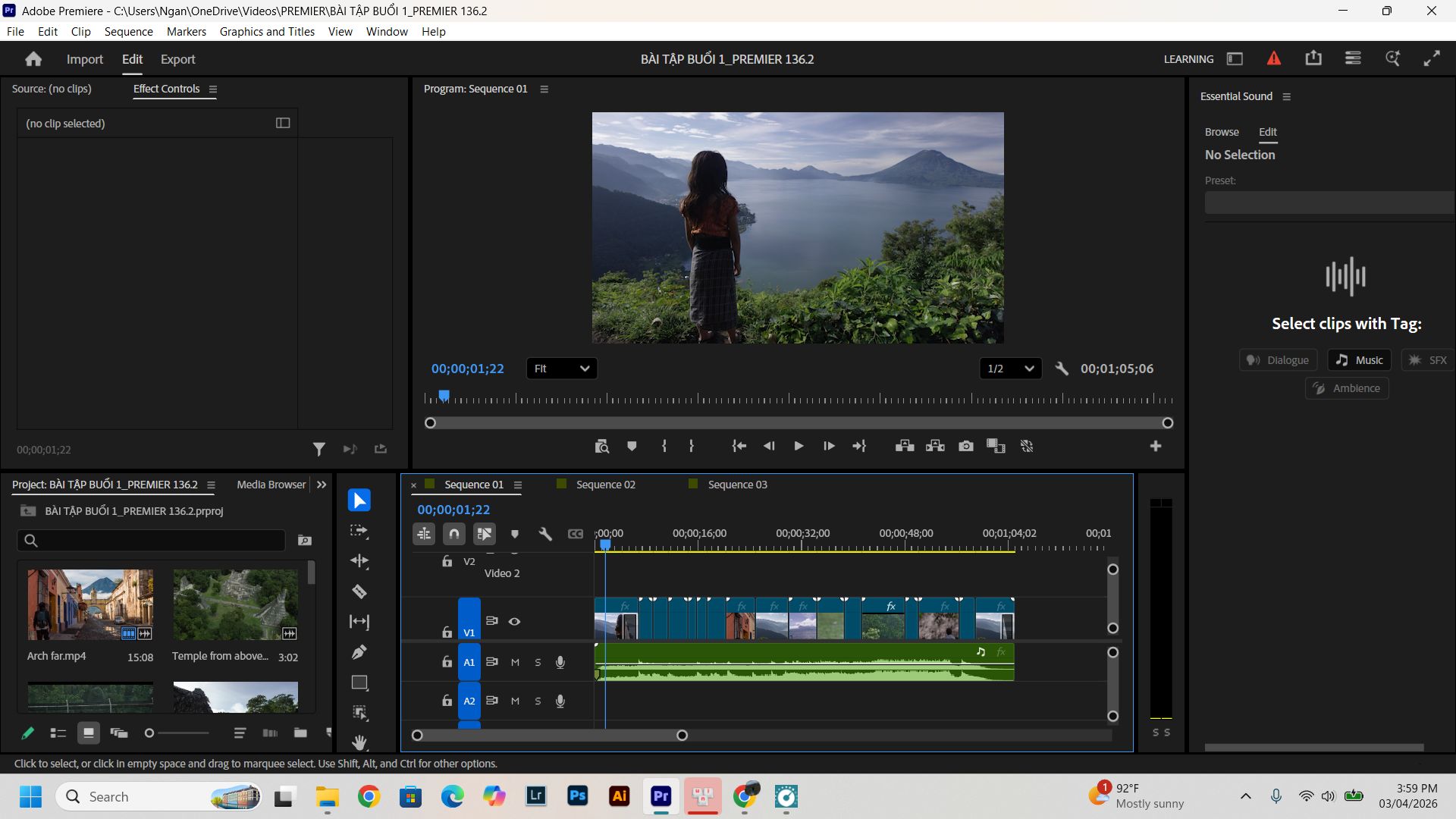This screenshot has width=1456, height=819.
Task: Open Essential Sound panel menu
Action: point(1286,96)
